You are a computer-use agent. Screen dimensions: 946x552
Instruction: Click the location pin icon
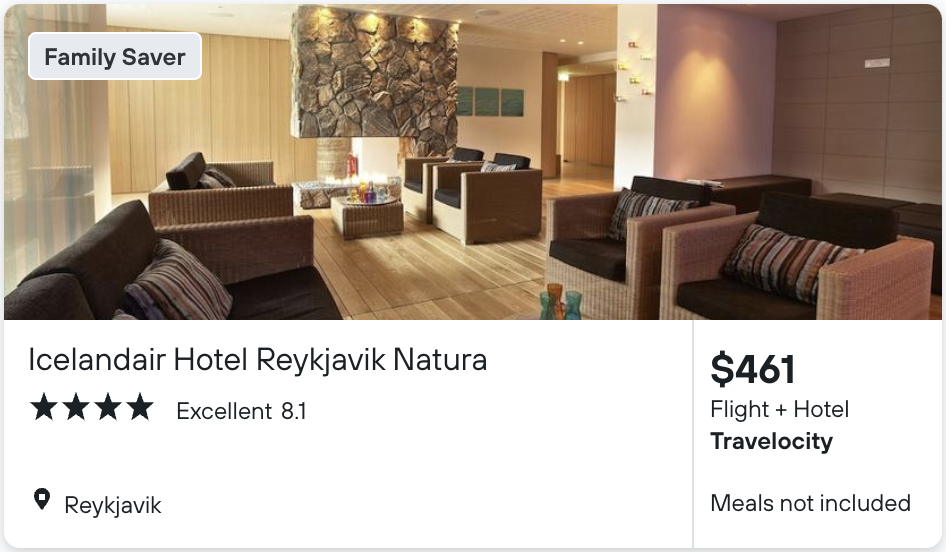click(x=42, y=500)
